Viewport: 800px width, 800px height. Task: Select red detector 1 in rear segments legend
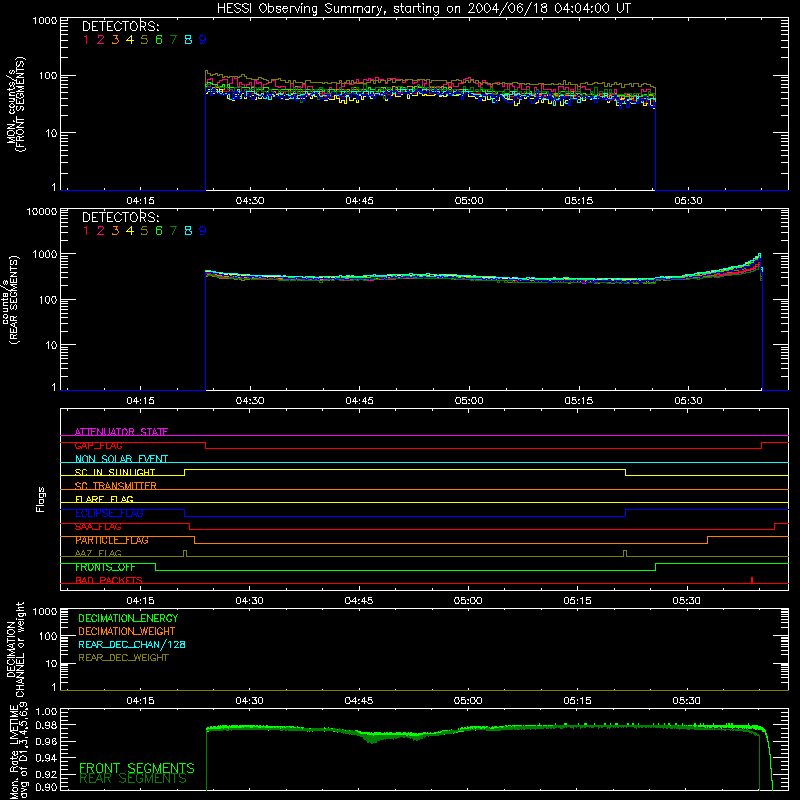point(86,231)
